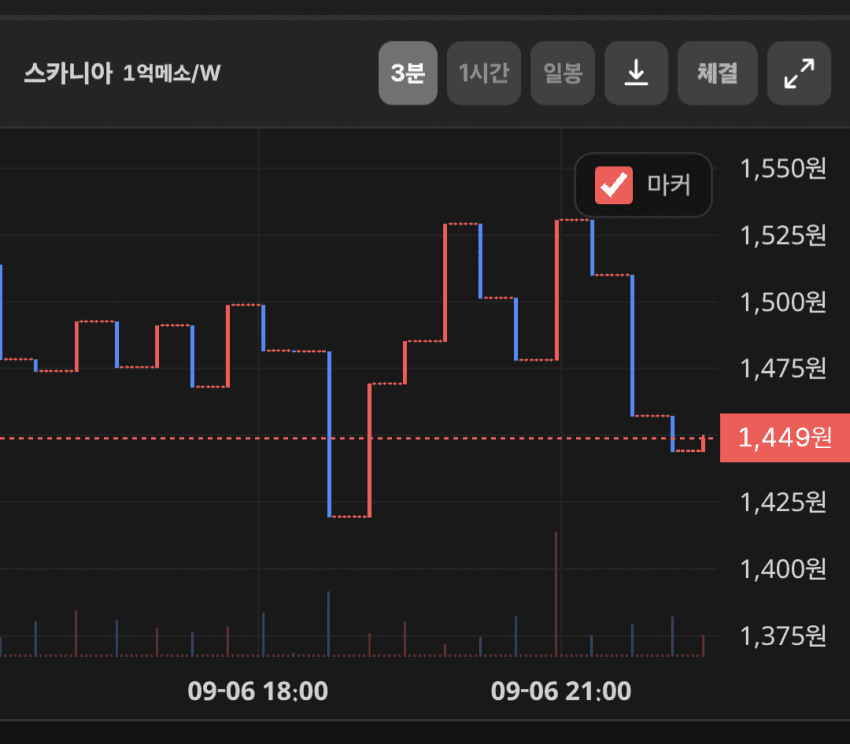Select the 스카니아 chart title
The width and height of the screenshot is (850, 744).
tap(68, 73)
